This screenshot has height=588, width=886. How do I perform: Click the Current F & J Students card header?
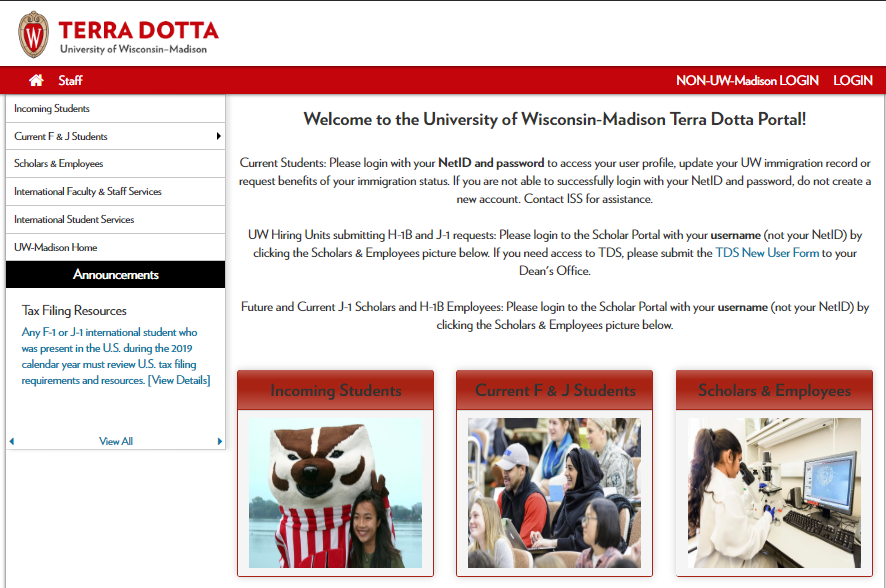pos(555,390)
